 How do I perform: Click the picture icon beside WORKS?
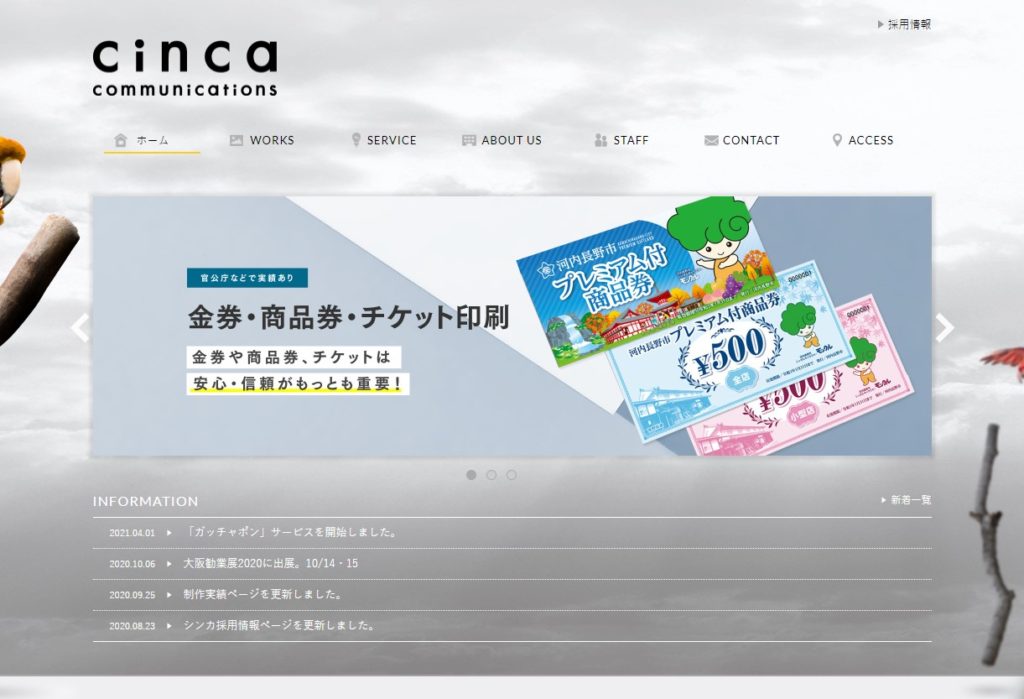tap(236, 140)
